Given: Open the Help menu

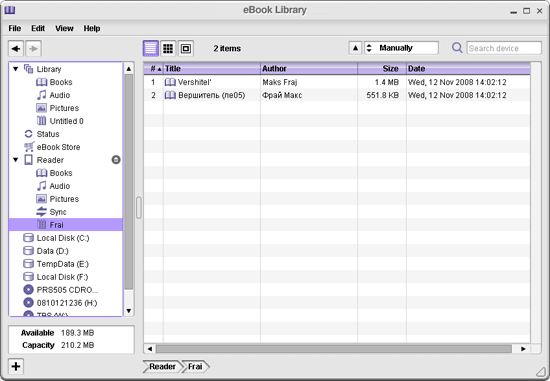Looking at the screenshot, I should [92, 28].
